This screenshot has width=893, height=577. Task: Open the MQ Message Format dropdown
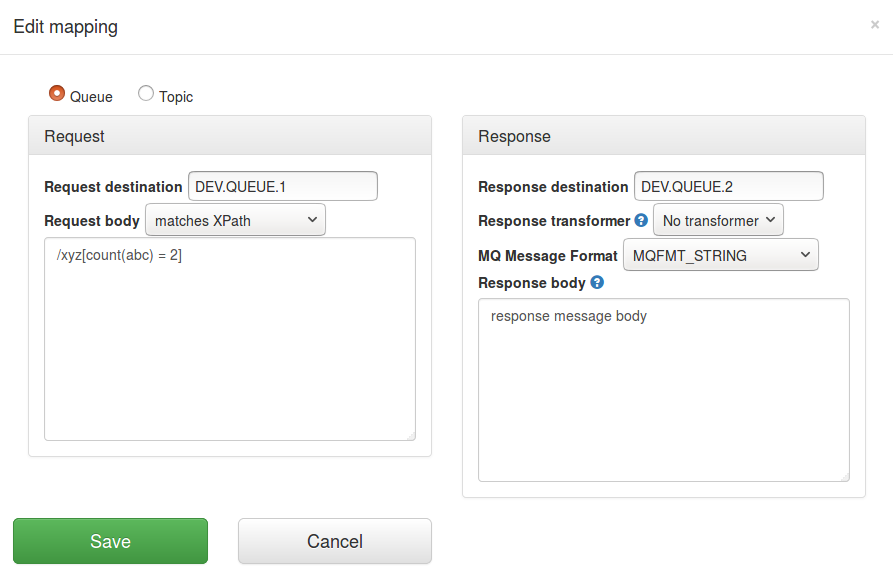[x=721, y=254]
